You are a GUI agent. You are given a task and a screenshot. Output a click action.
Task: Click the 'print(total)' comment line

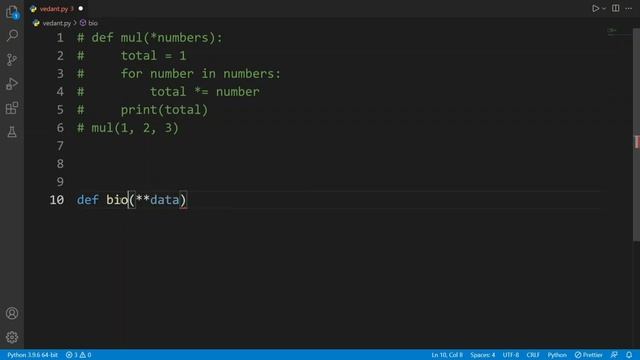[164, 110]
